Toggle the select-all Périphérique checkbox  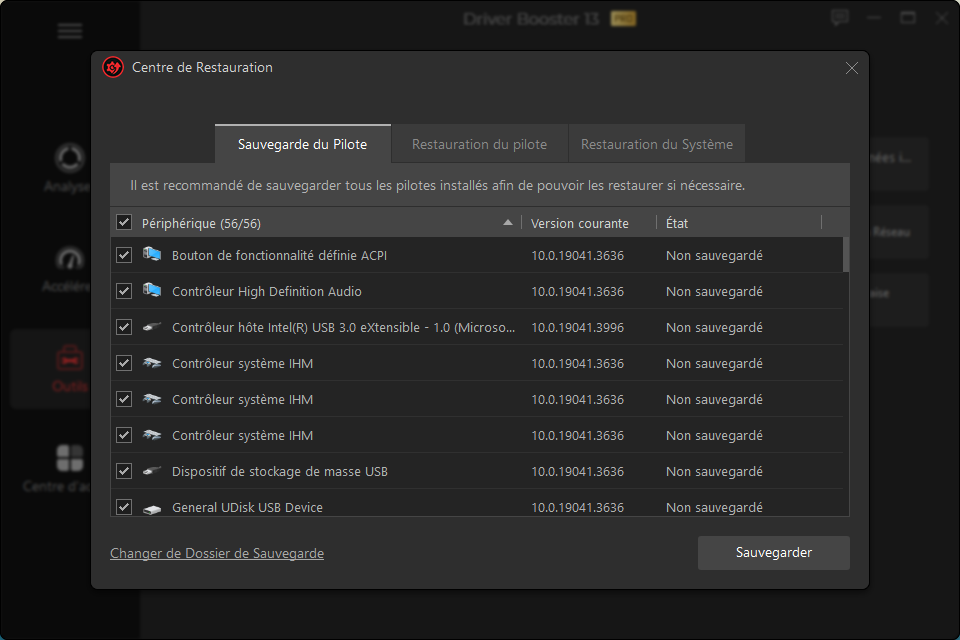coord(124,222)
